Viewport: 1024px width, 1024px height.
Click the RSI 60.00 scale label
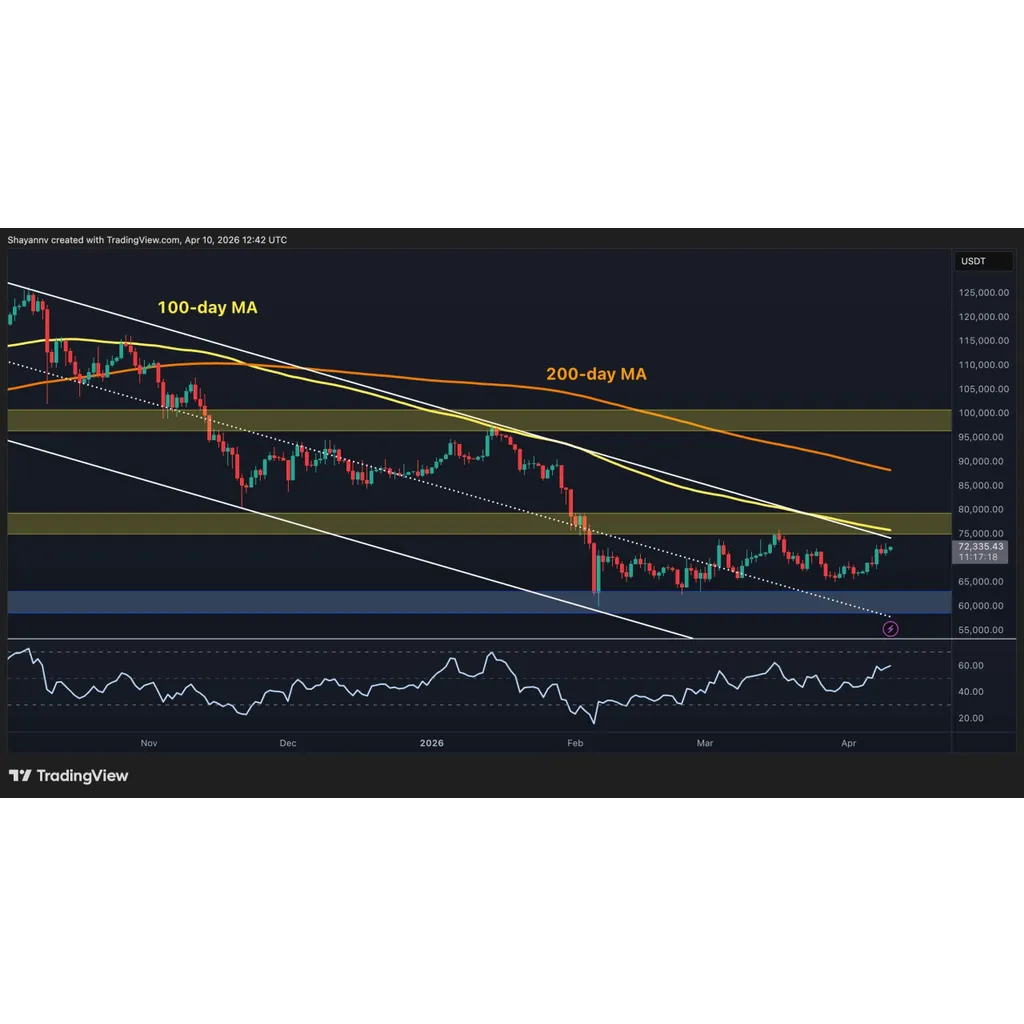point(970,665)
